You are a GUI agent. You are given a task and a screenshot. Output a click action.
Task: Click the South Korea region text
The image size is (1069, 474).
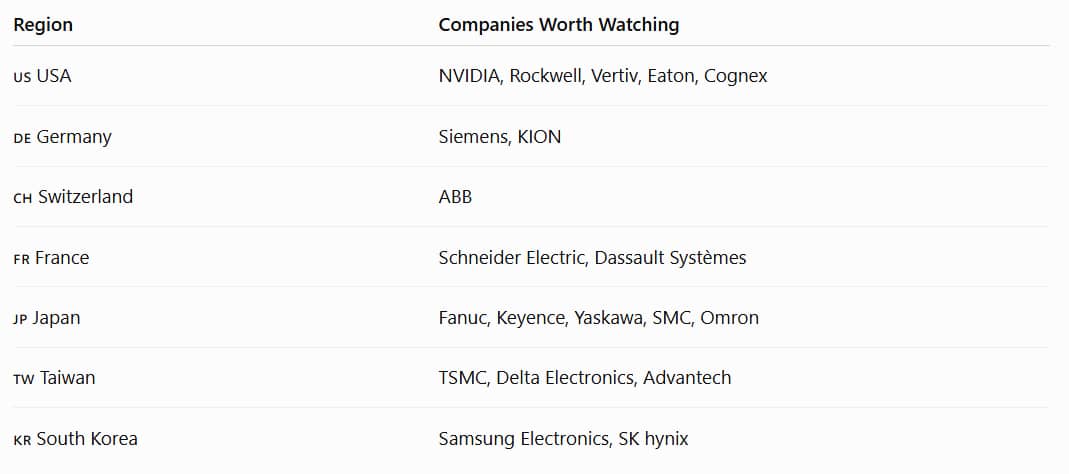point(87,439)
